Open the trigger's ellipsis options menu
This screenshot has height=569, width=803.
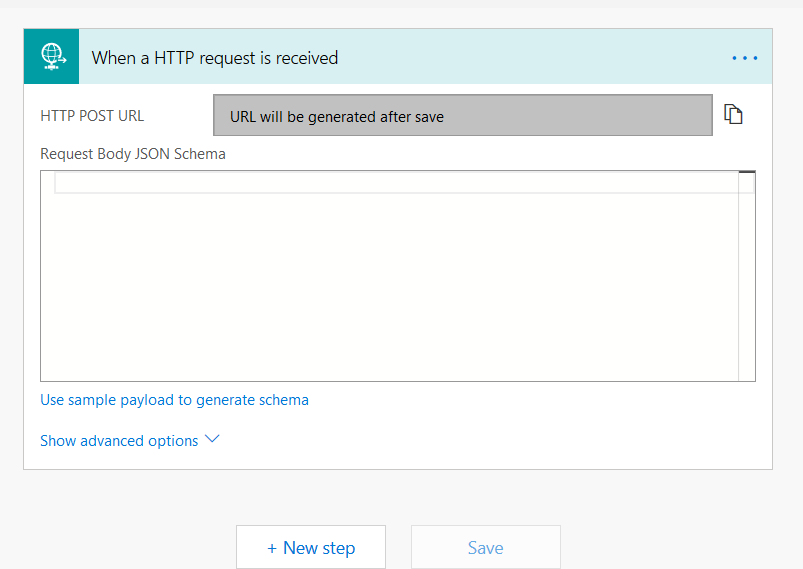pyautogui.click(x=745, y=58)
